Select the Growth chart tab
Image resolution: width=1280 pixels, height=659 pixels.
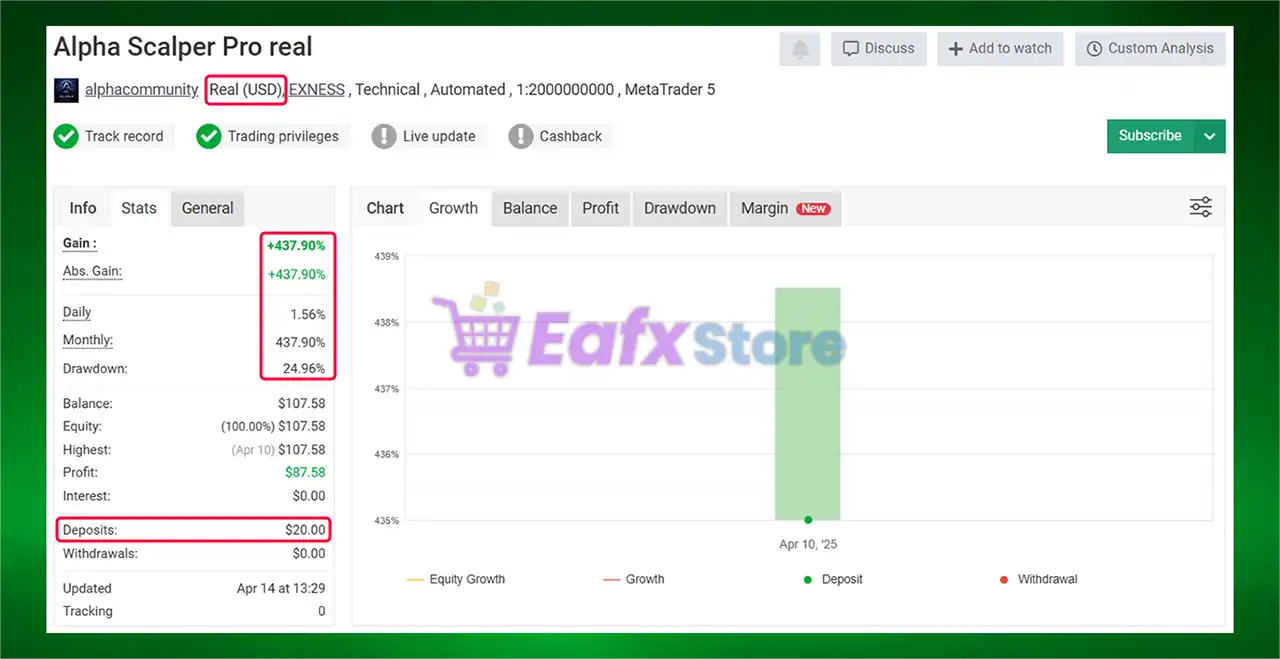[x=453, y=208]
